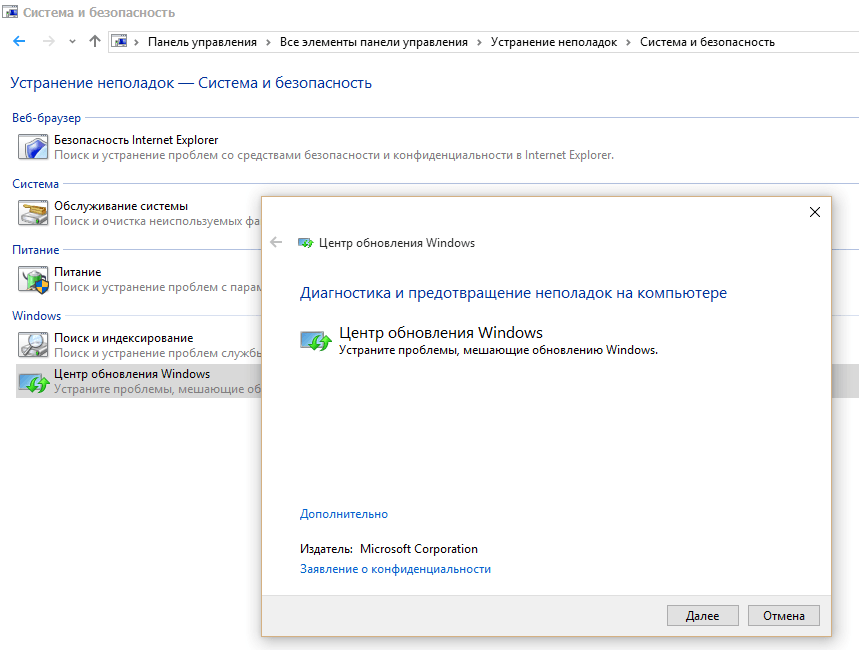Expand chevron after 'Устранение неполадок' breadcrumb
Screen dimensions: 859x650
click(628, 42)
